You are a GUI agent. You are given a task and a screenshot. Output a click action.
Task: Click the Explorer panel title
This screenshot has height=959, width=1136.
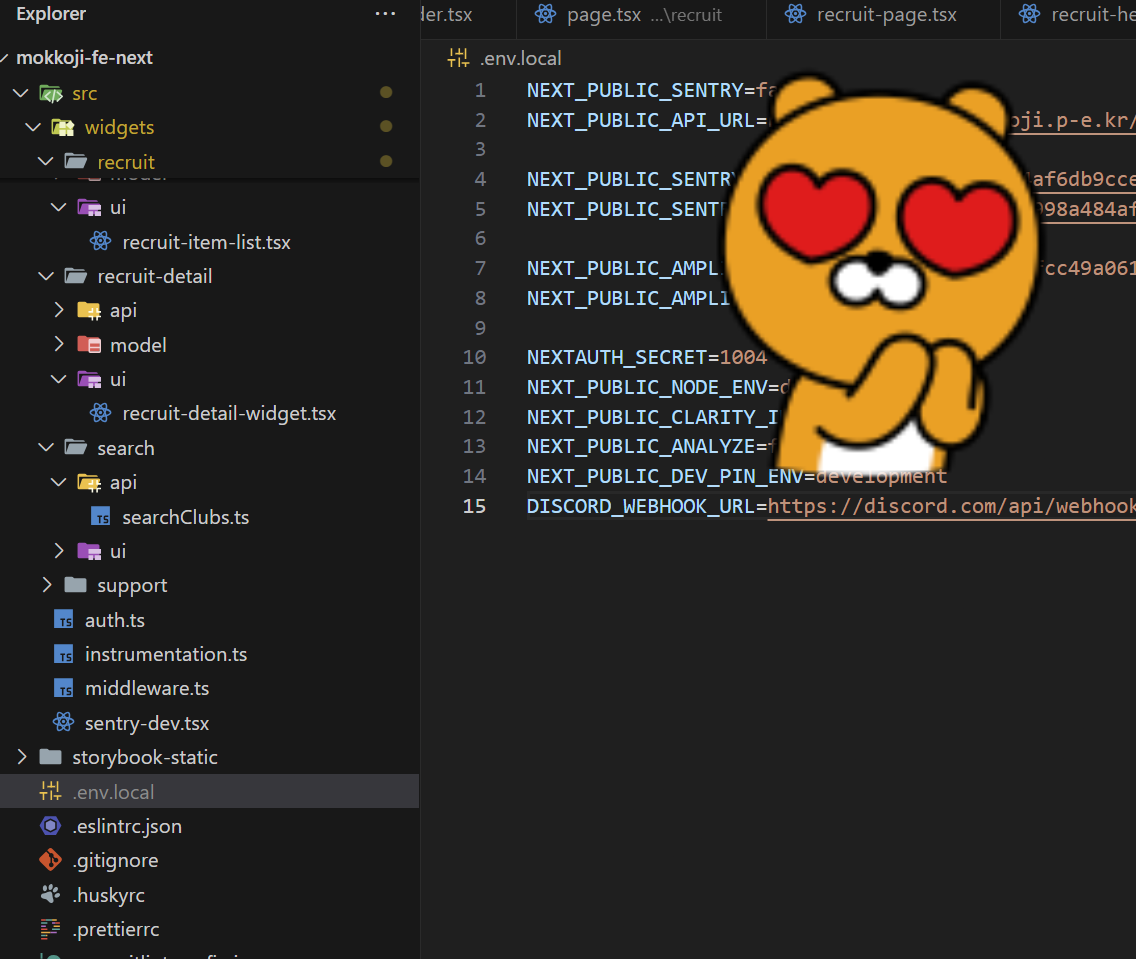[51, 14]
